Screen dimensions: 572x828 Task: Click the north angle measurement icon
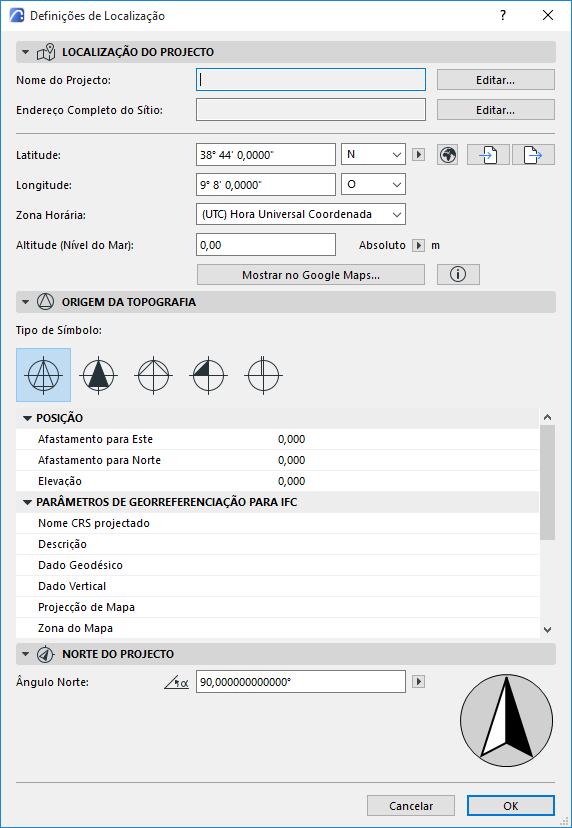click(x=176, y=682)
